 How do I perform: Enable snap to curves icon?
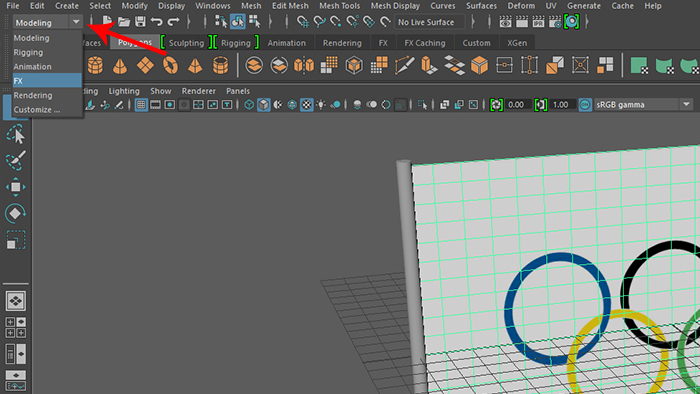click(319, 21)
